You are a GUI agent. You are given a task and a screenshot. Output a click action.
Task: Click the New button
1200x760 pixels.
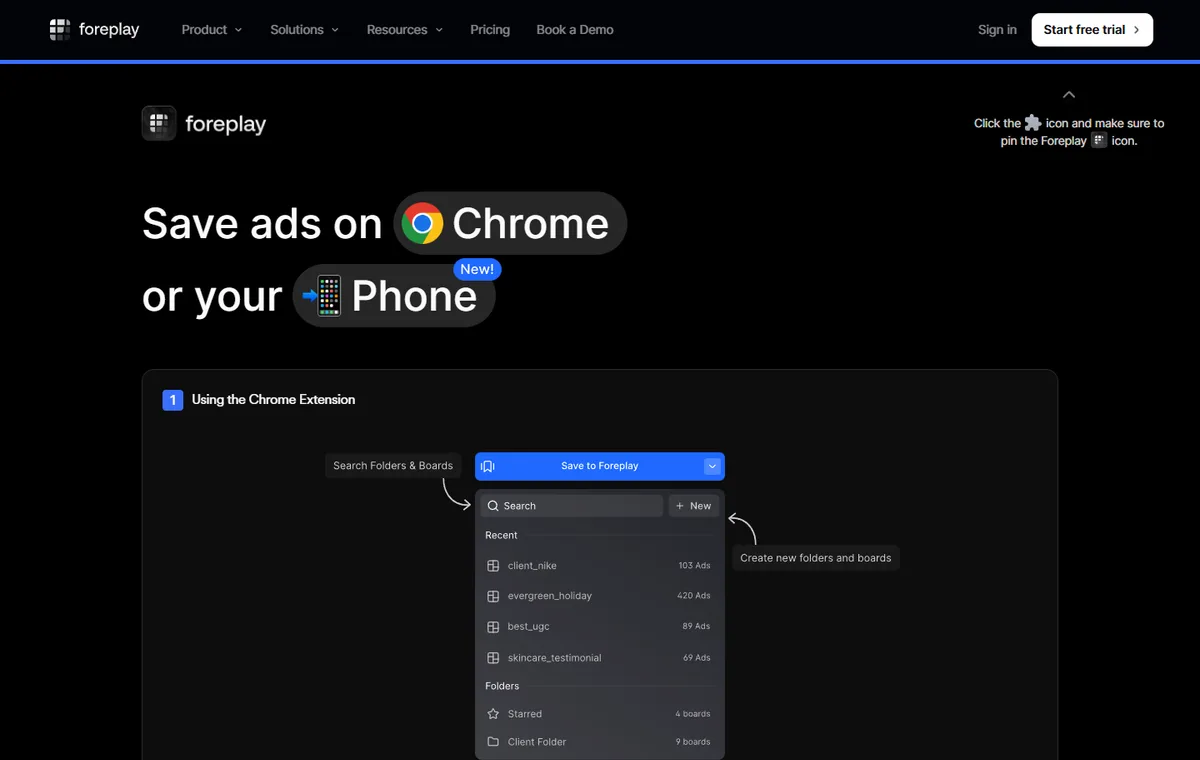point(694,506)
